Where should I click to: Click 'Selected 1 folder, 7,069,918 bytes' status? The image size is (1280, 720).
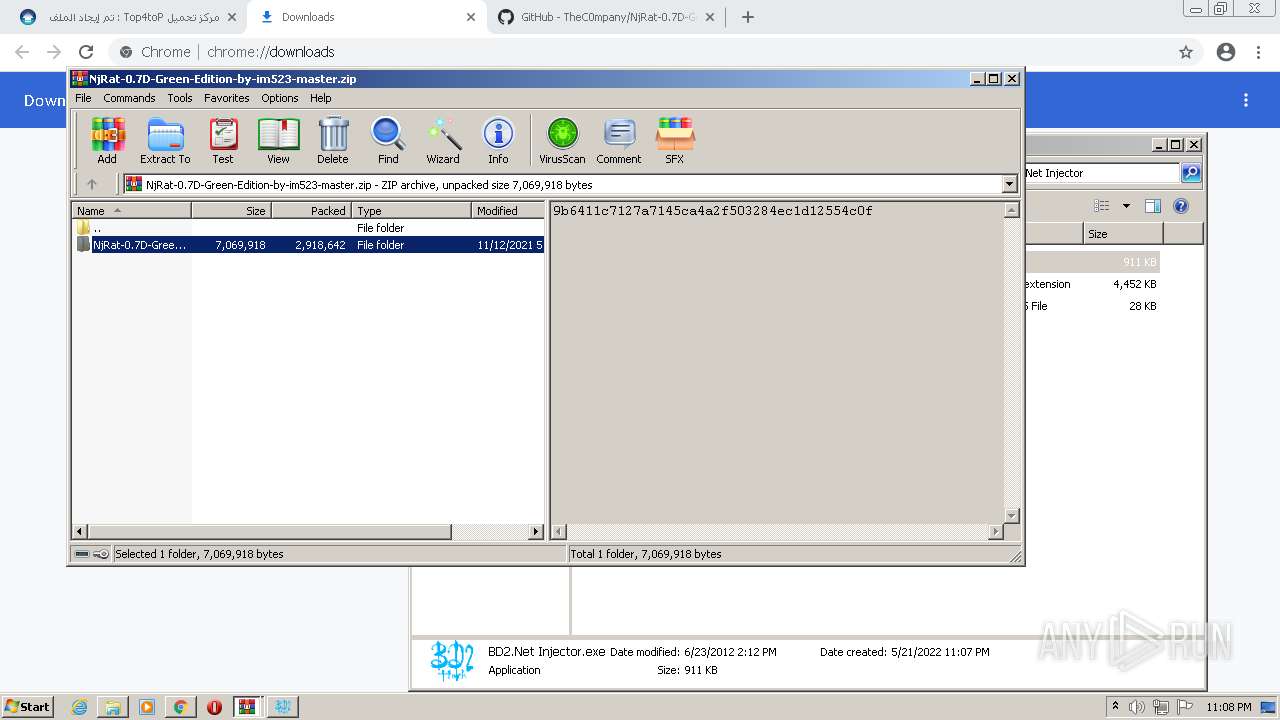[199, 554]
